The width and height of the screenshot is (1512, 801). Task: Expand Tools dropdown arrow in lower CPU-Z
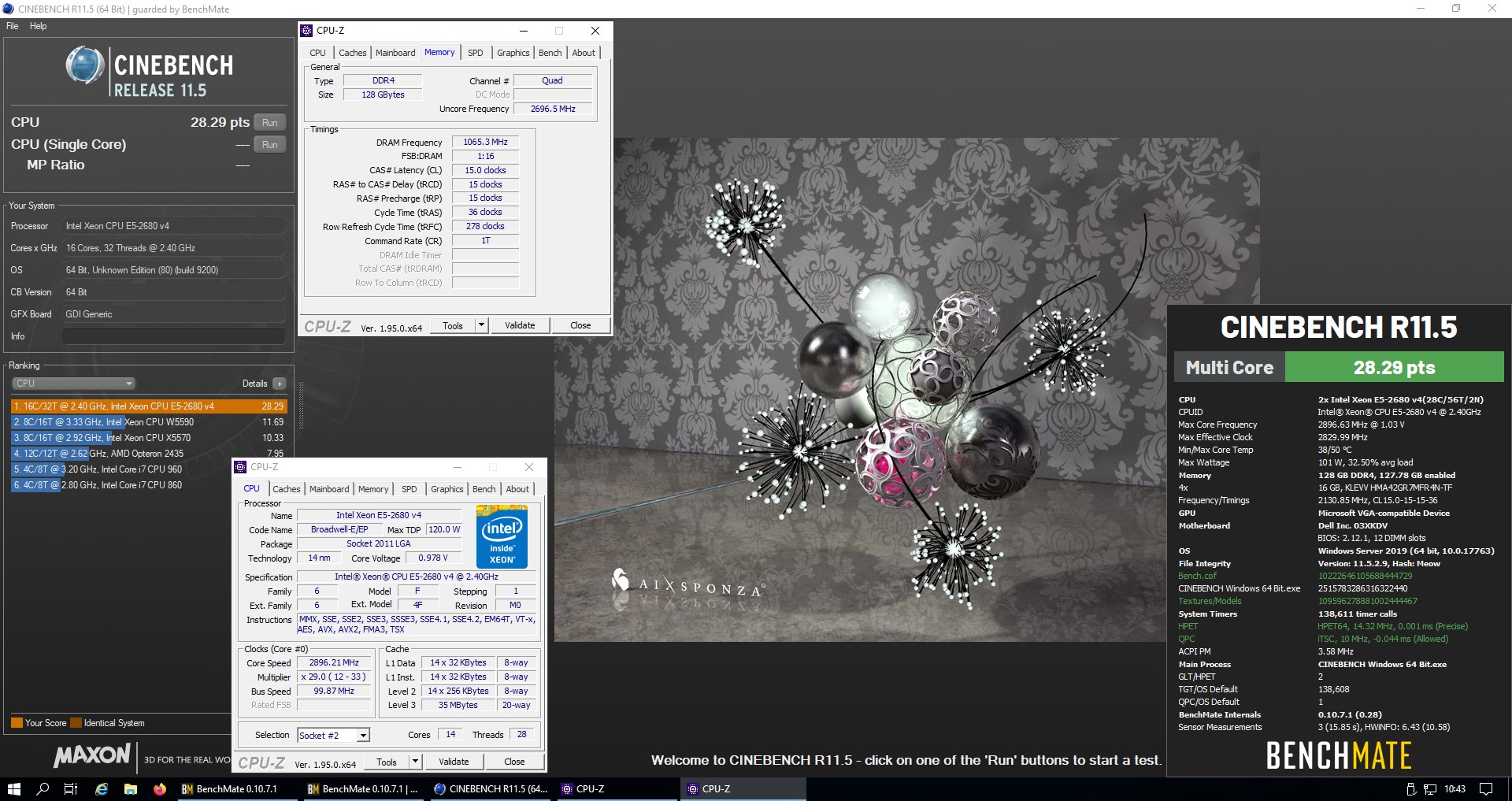(x=416, y=762)
